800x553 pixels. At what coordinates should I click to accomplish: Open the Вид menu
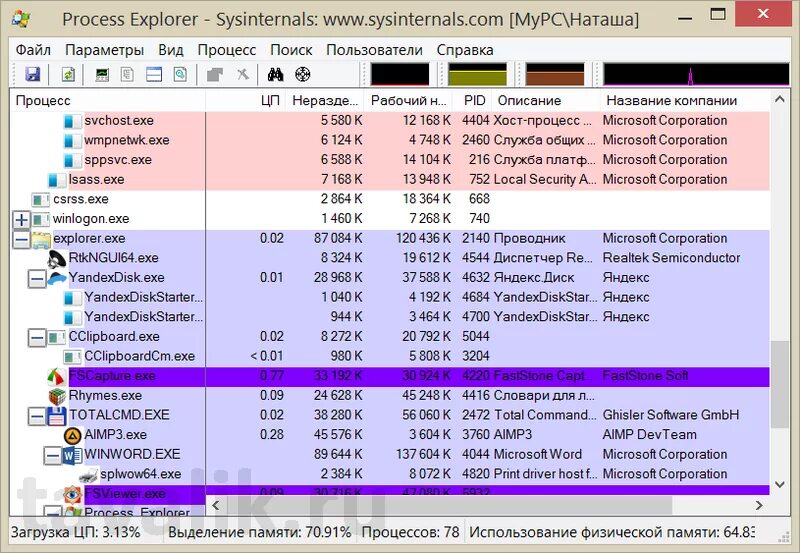pos(170,50)
